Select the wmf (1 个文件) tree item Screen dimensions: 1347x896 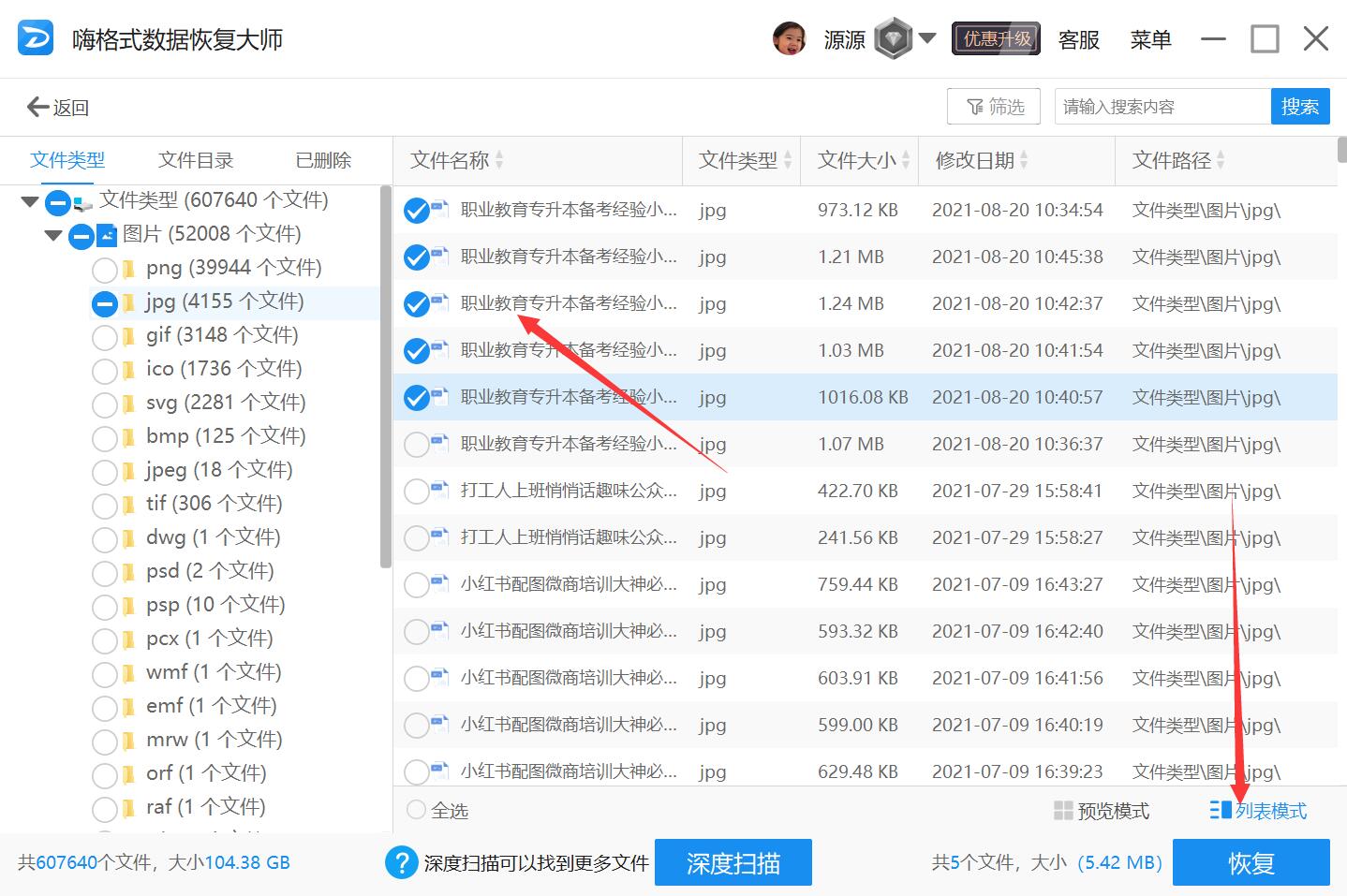(214, 672)
